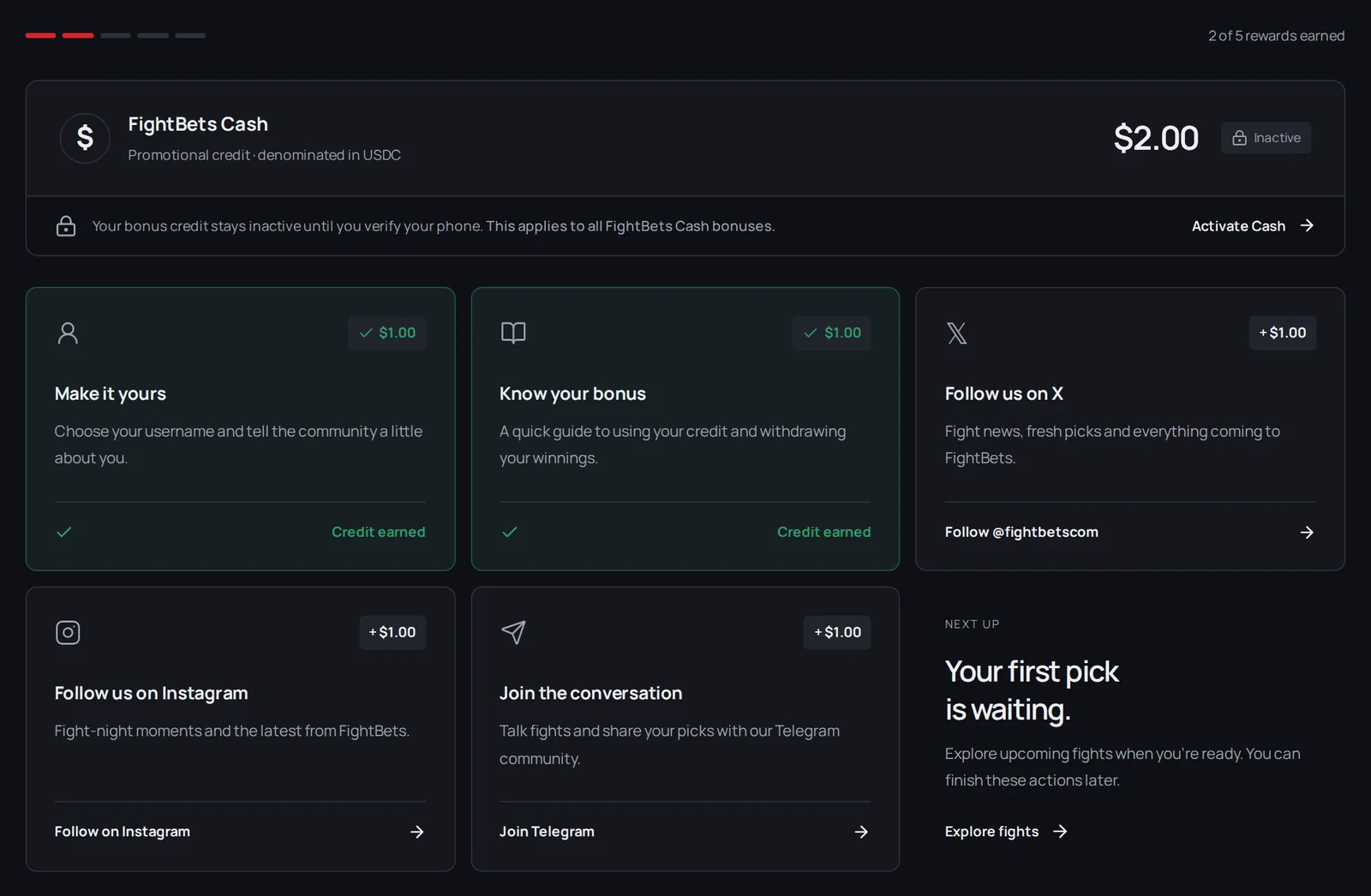The image size is (1371, 896).
Task: Click the arrow beside Join Telegram
Action: tap(861, 832)
